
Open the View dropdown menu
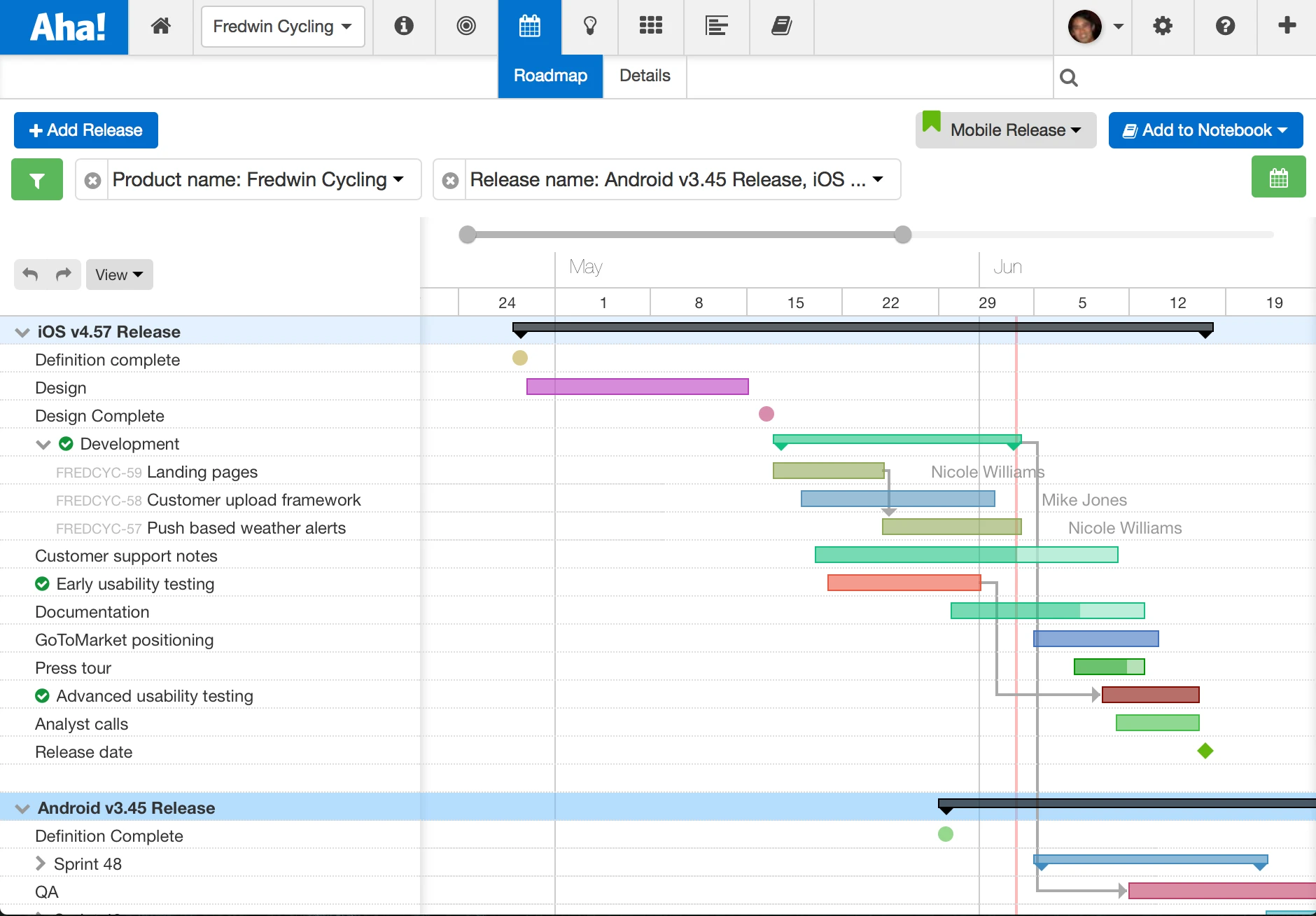click(x=119, y=275)
